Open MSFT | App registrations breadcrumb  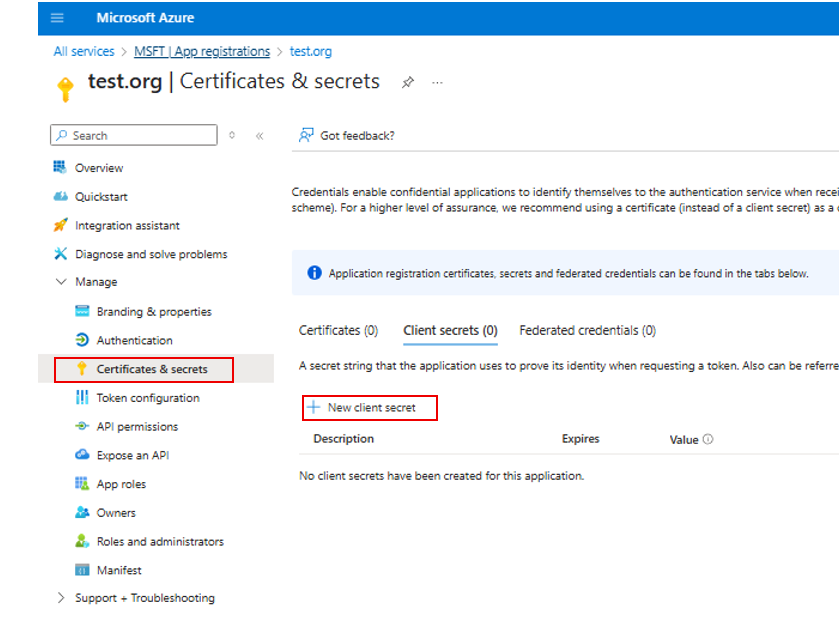pyautogui.click(x=202, y=51)
